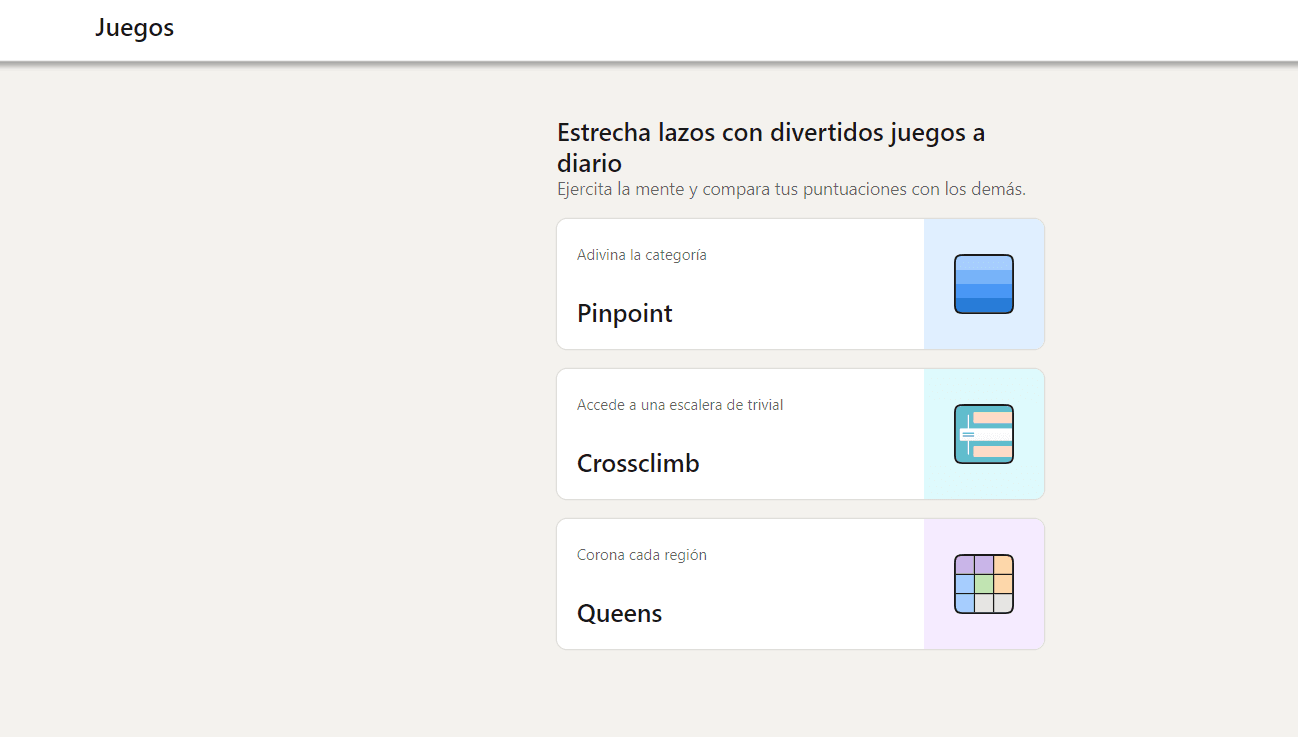Select 'Corona cada región' description text
Screen dimensions: 1298x737
(x=641, y=555)
